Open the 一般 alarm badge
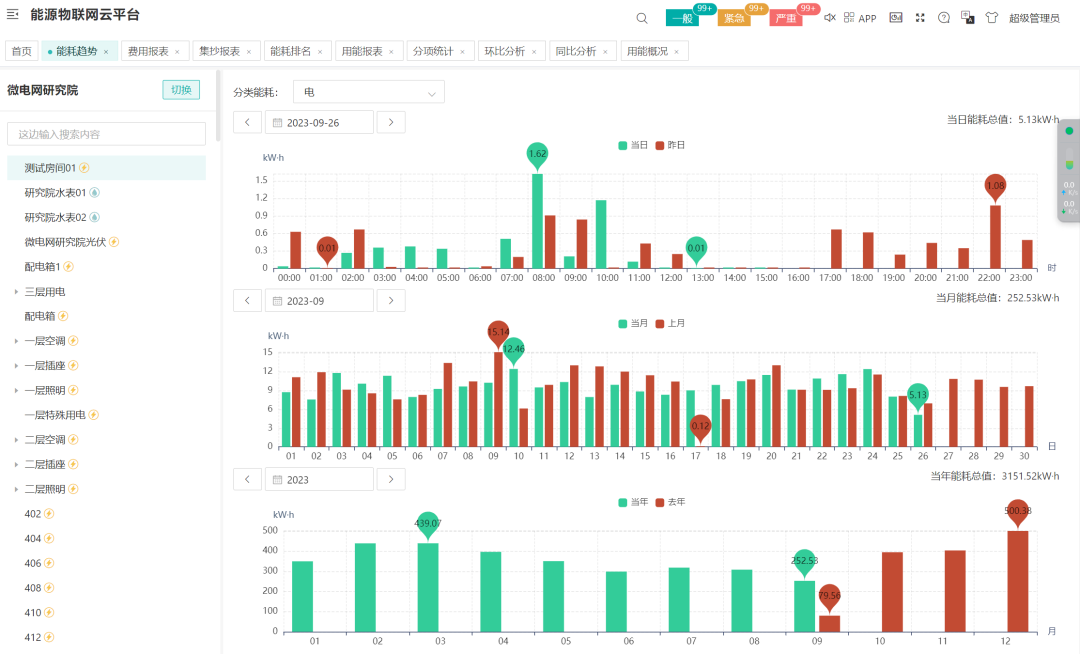The image size is (1080, 654). coord(682,18)
